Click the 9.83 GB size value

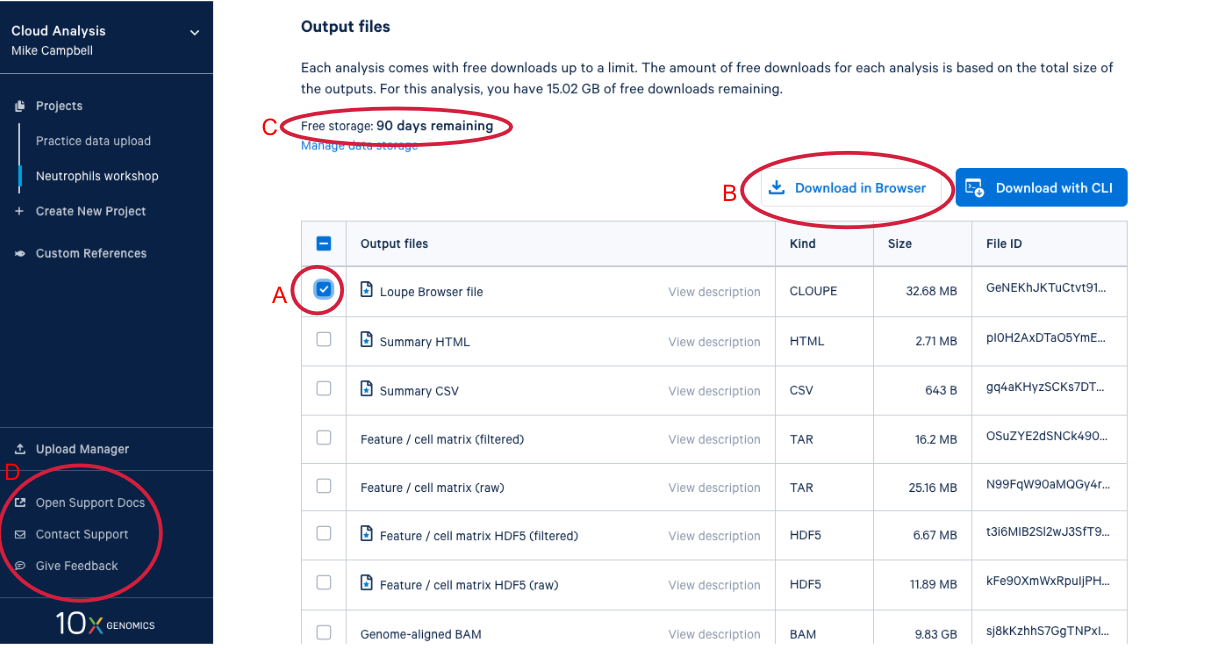(x=934, y=634)
